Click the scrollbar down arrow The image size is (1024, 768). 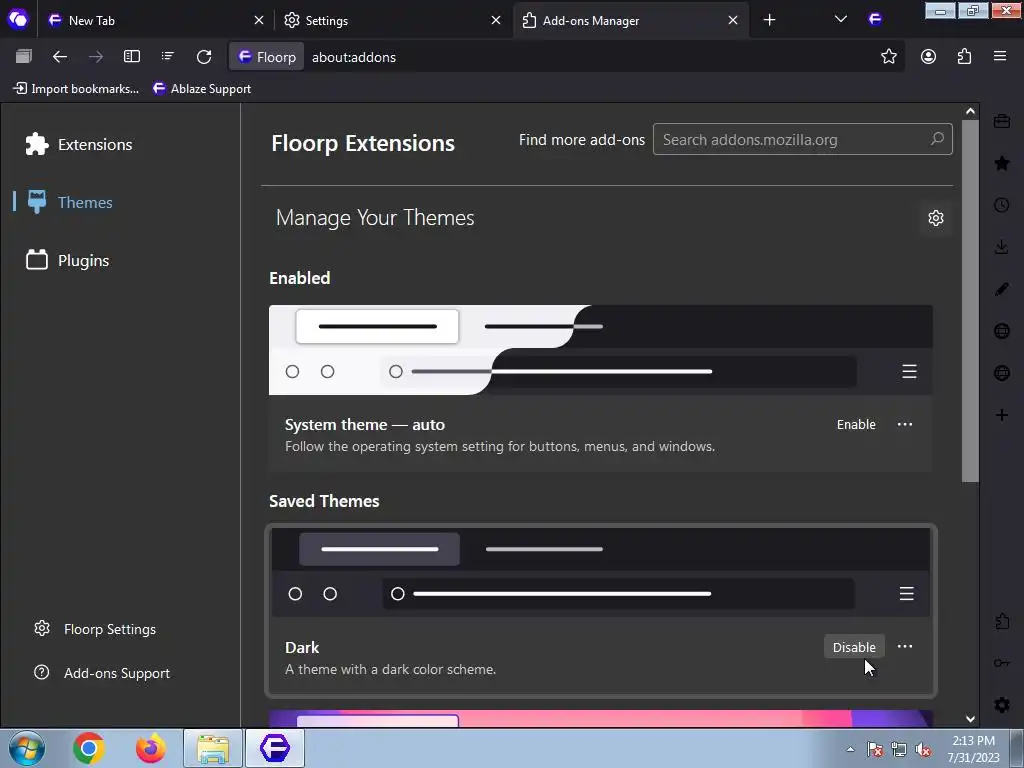pyautogui.click(x=970, y=719)
